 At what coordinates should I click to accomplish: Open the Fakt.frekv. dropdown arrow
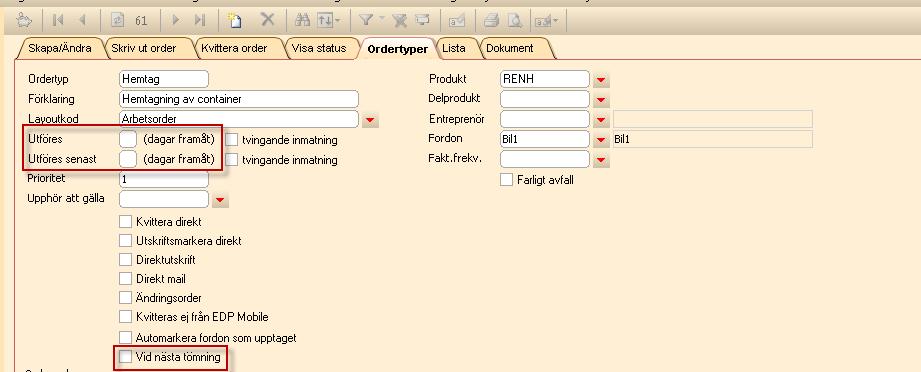[601, 160]
